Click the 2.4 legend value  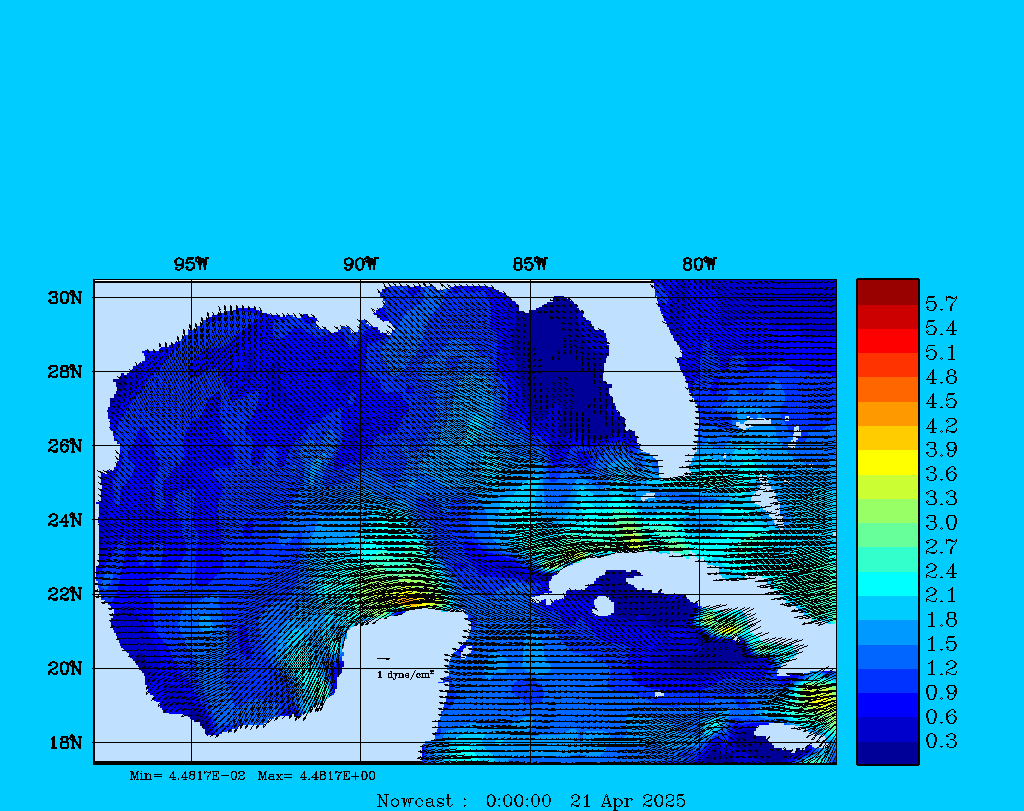(940, 572)
